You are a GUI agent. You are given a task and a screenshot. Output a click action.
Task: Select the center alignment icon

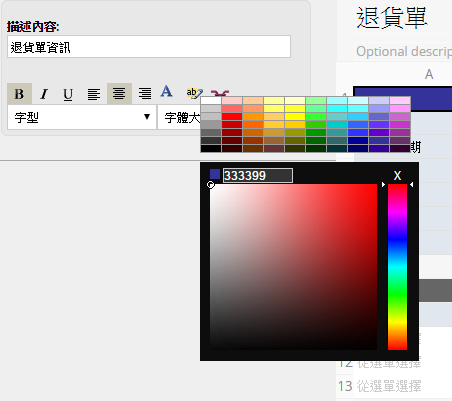(119, 94)
